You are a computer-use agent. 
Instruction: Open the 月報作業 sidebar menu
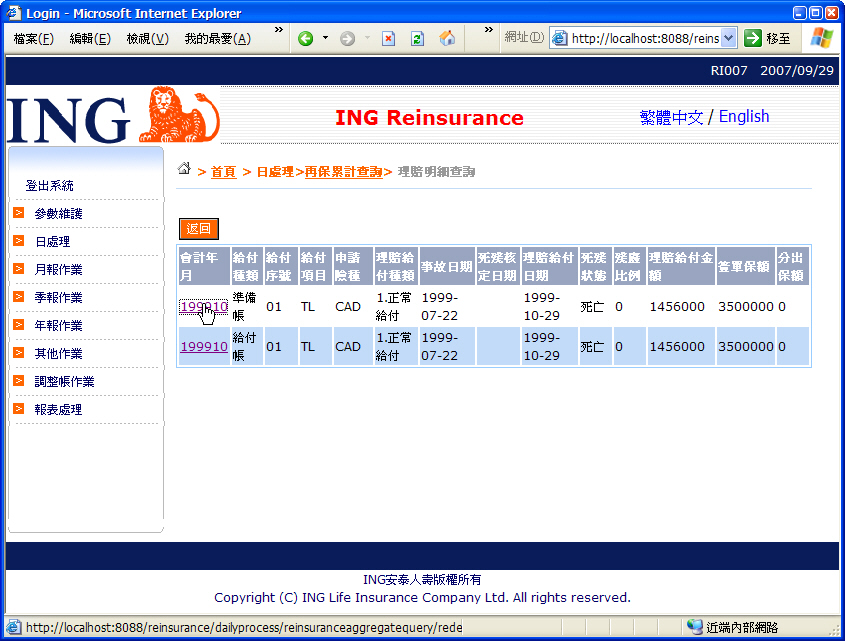(x=58, y=270)
